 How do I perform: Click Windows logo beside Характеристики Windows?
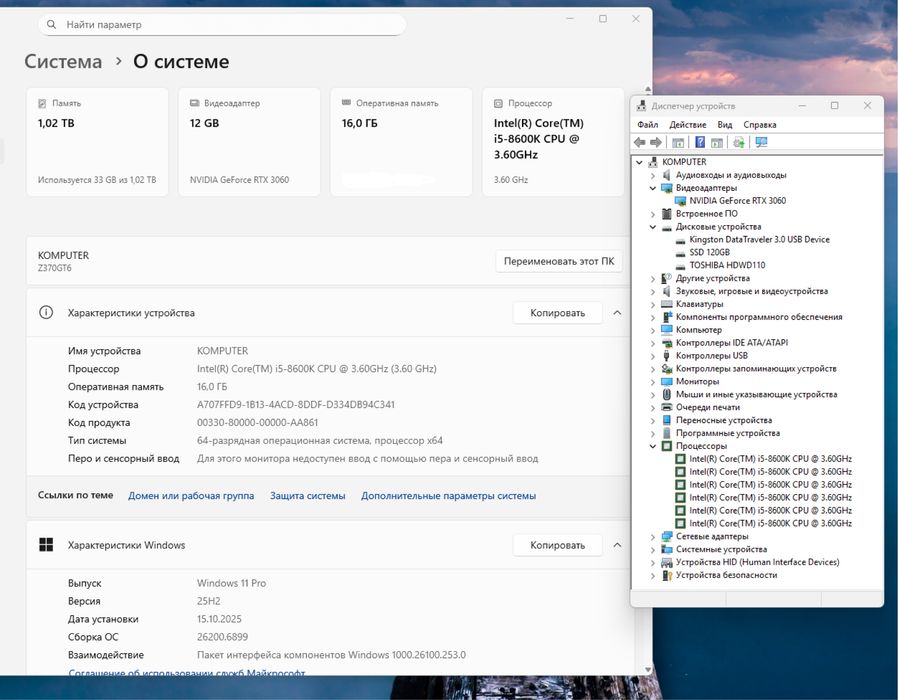(46, 545)
